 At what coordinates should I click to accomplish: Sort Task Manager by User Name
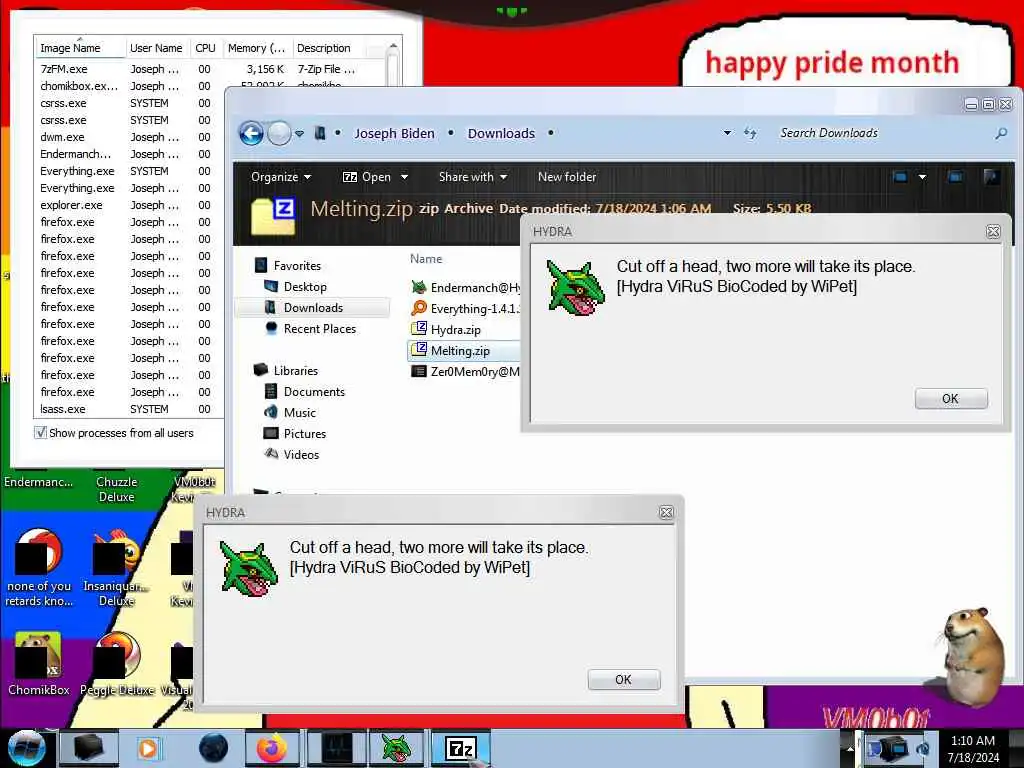pyautogui.click(x=156, y=48)
